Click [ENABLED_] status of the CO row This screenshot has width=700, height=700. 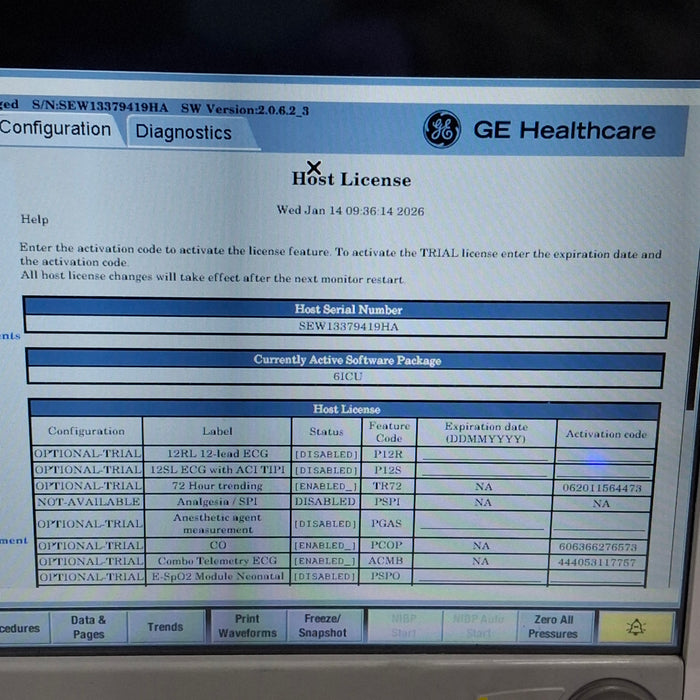pyautogui.click(x=325, y=546)
